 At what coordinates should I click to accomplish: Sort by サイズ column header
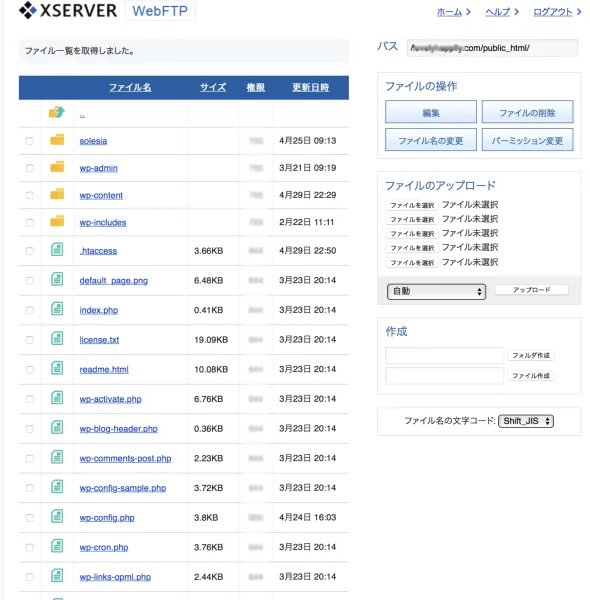[213, 87]
